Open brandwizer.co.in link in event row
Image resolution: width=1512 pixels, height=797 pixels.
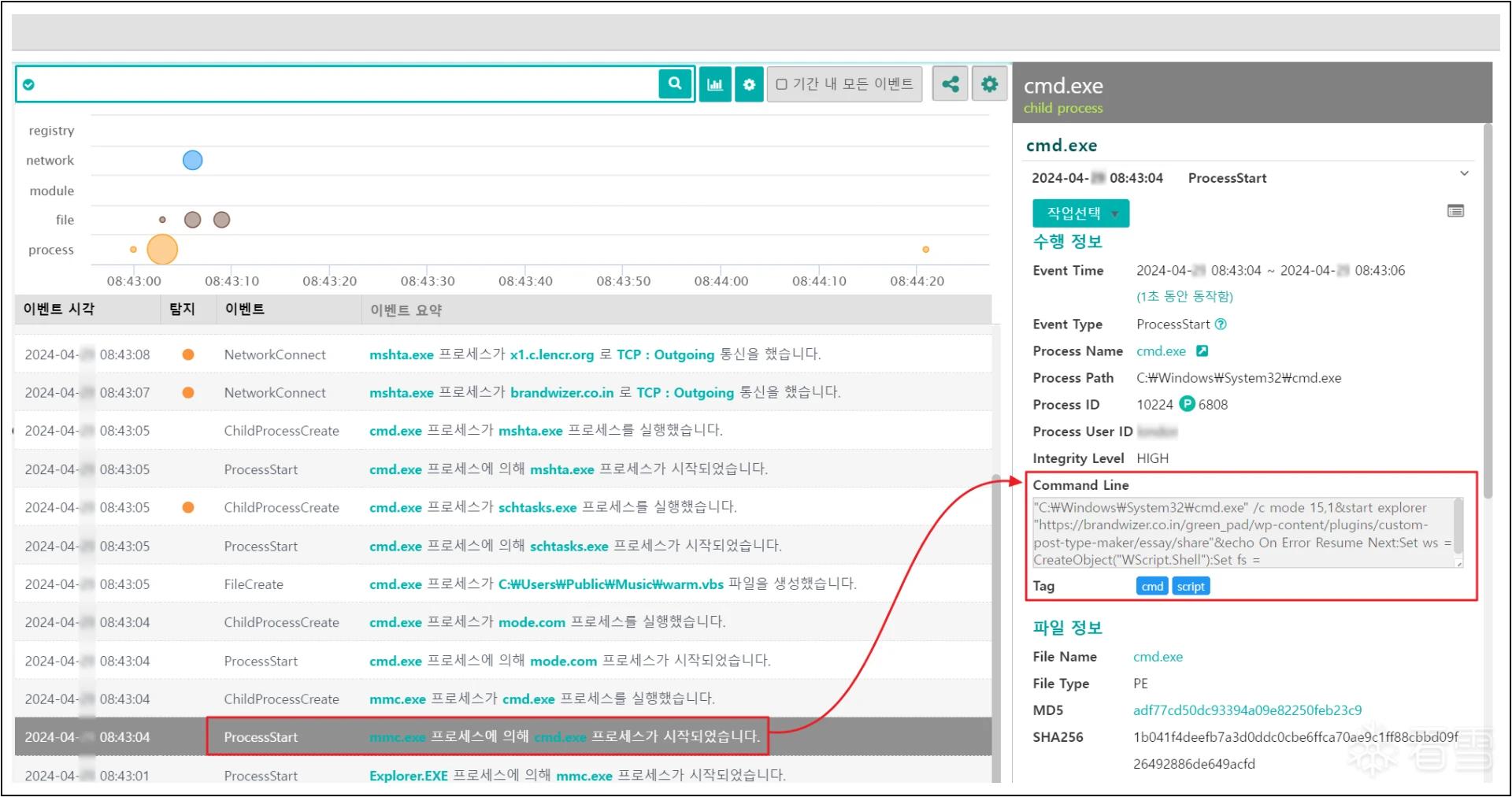[x=561, y=392]
